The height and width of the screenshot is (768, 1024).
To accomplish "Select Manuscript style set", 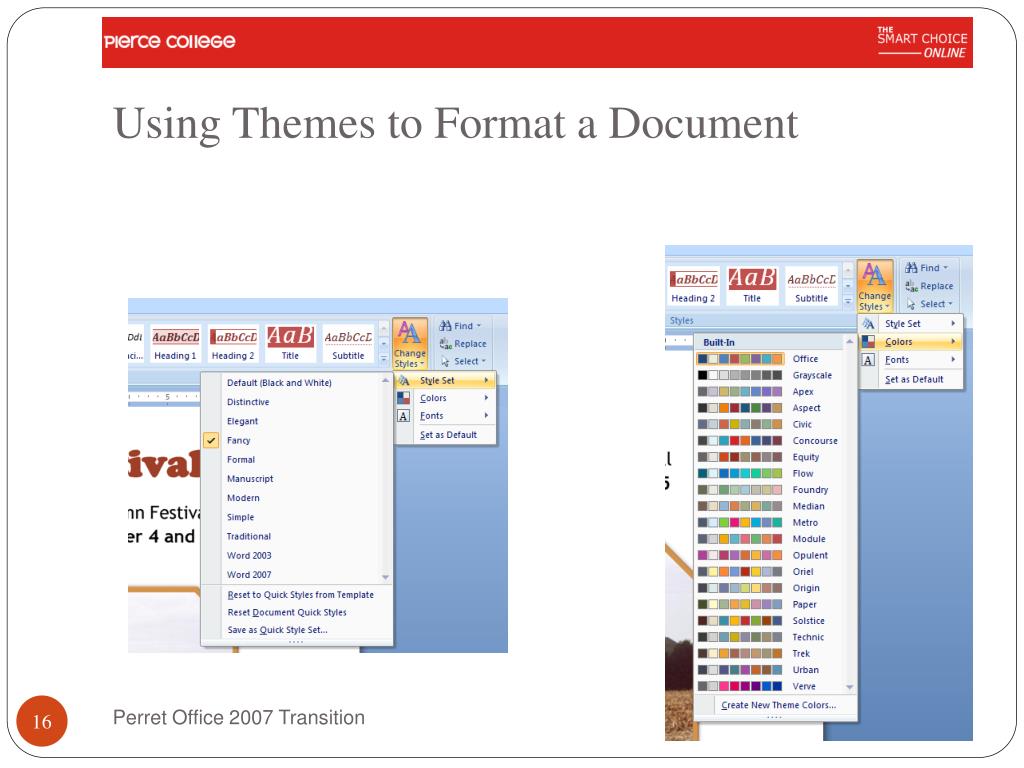I will (291, 479).
